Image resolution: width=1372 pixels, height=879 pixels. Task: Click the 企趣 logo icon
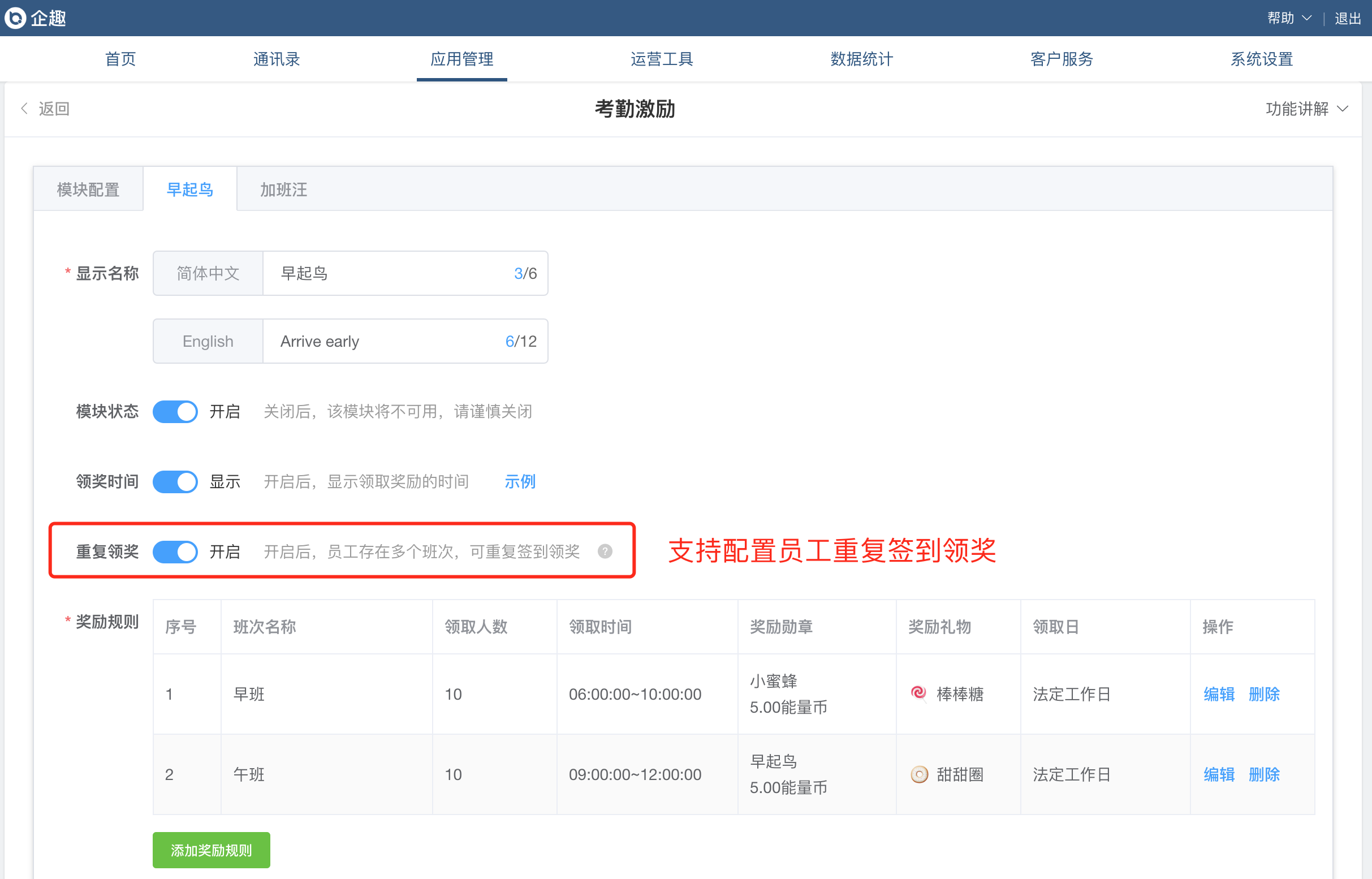point(15,18)
